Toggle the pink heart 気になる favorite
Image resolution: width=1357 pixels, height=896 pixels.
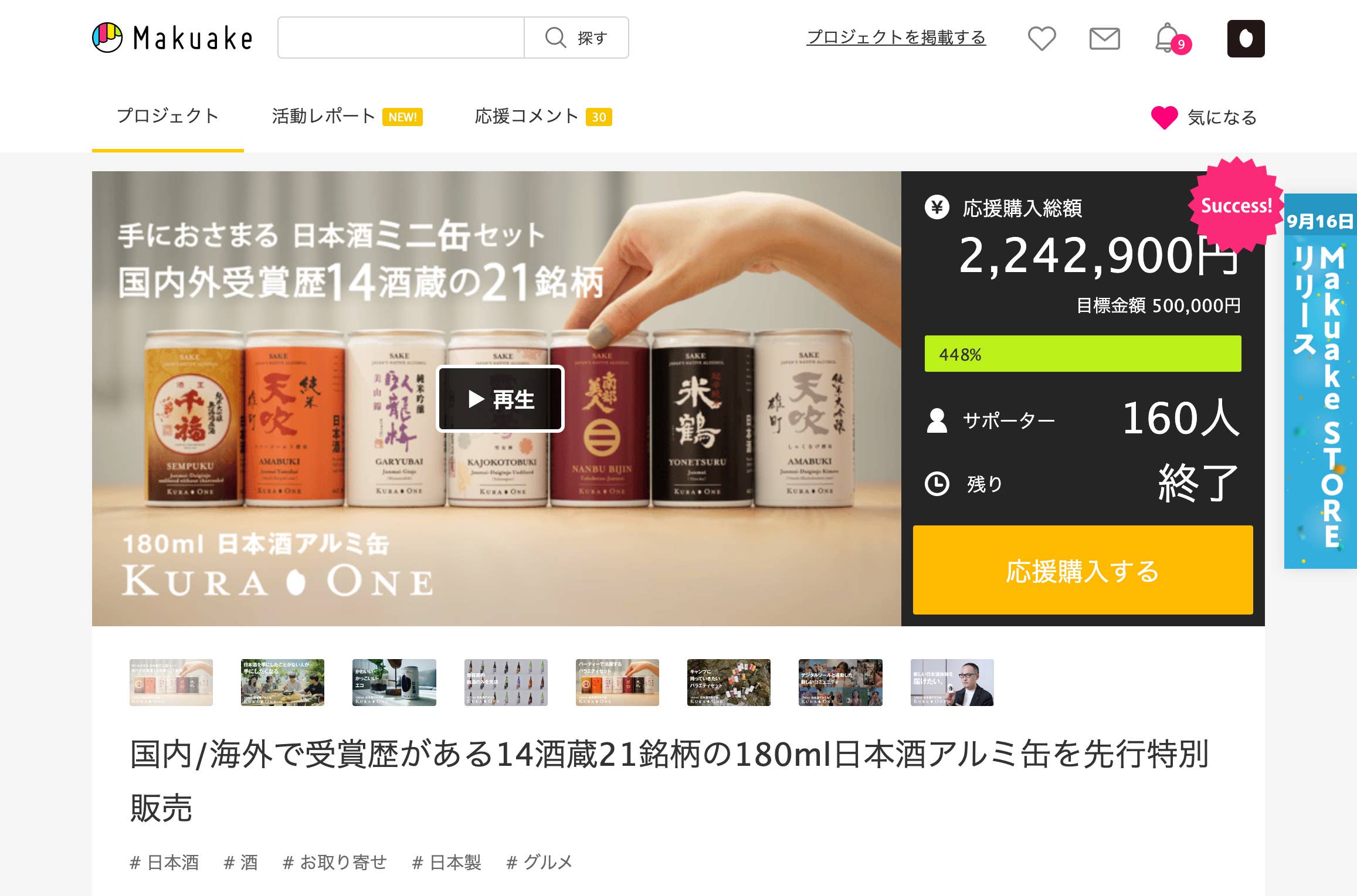1164,117
